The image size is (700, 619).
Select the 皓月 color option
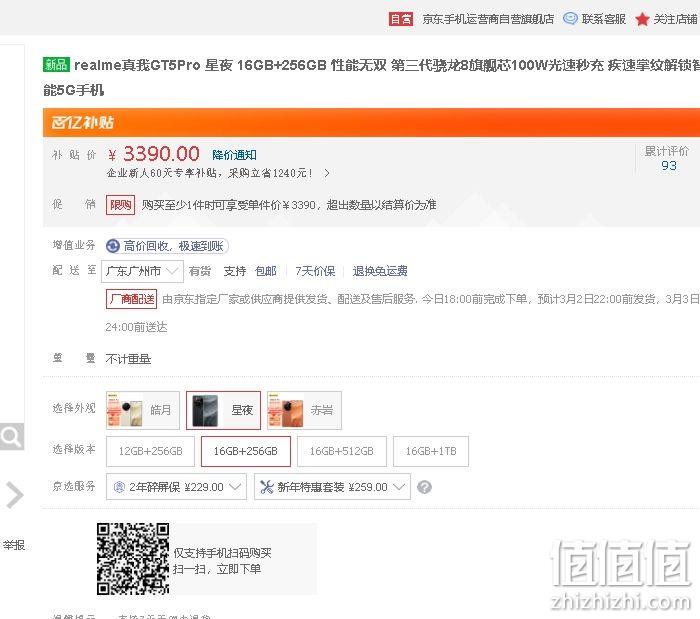(x=143, y=410)
